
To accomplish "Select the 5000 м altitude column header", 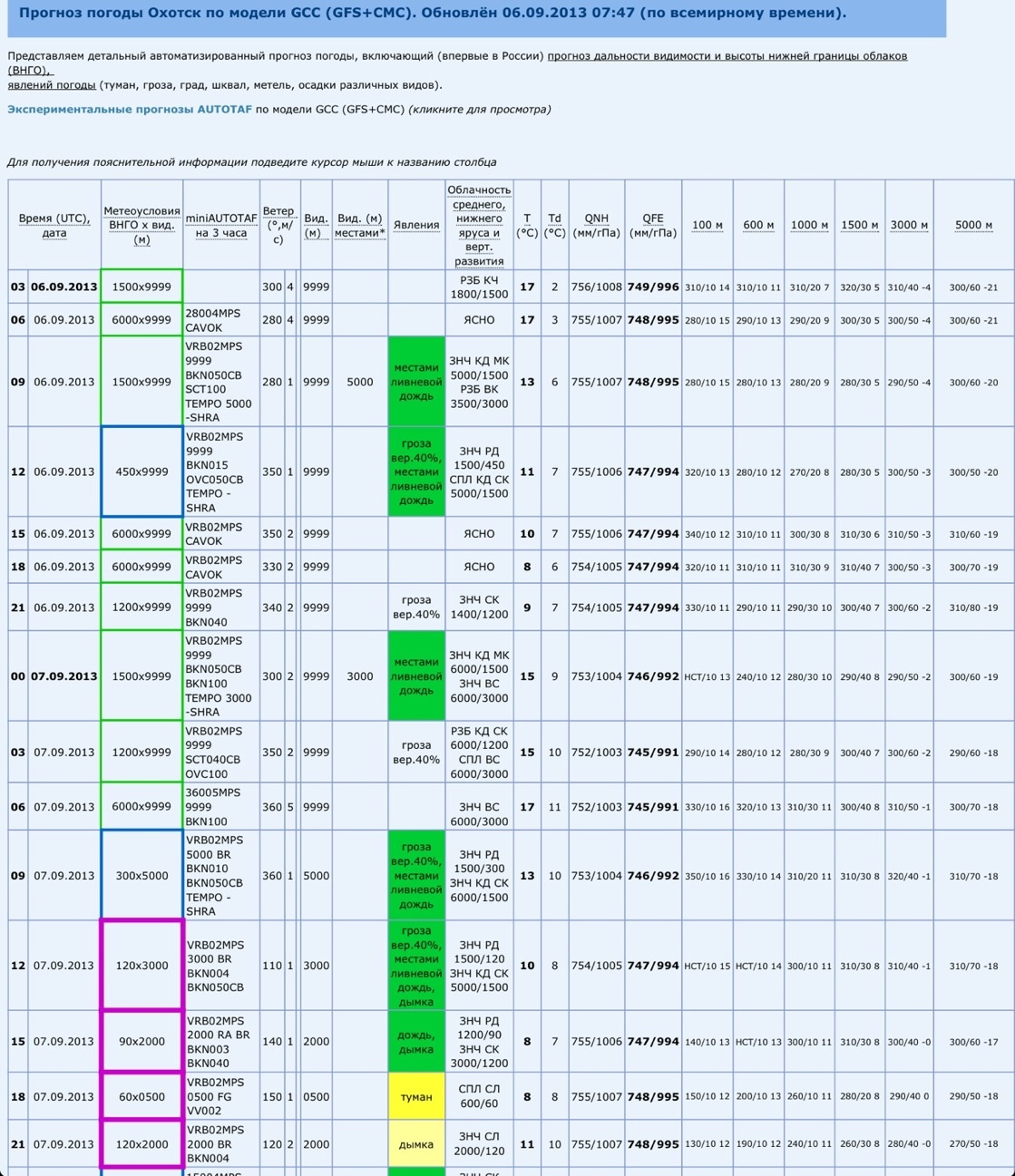I will 973,225.
